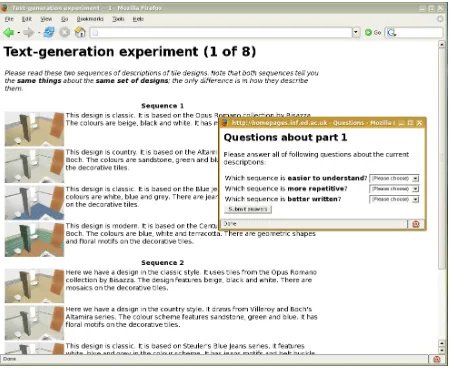Click in the address bar field
450x368 pixels.
[x=221, y=33]
